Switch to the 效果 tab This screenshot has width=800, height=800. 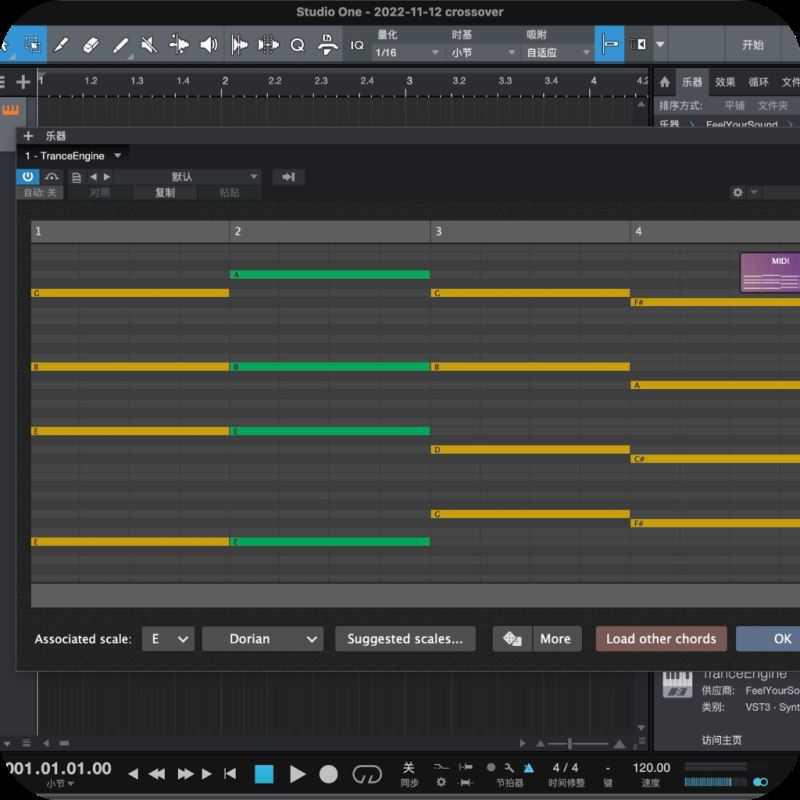click(724, 83)
